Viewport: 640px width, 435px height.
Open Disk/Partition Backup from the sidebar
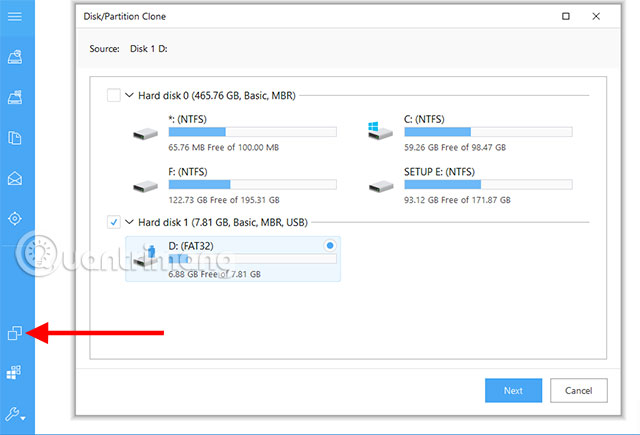[x=15, y=57]
